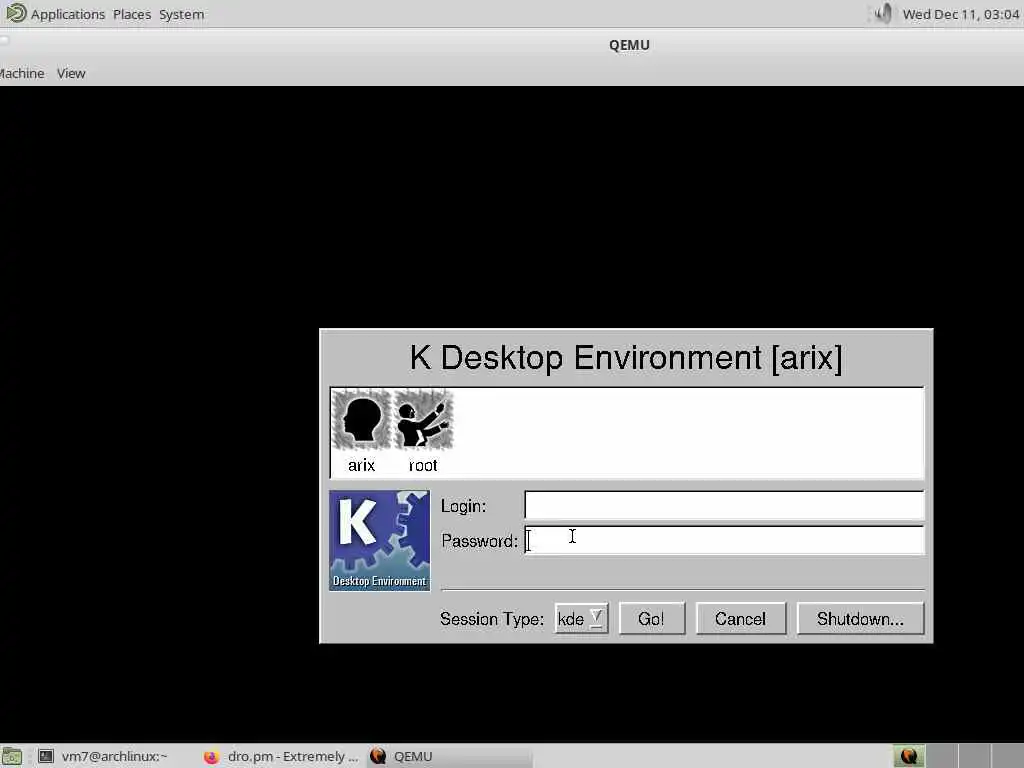Screen dimensions: 1024x768
Task: Click the show desktop icon in taskbar
Action: click(x=12, y=756)
